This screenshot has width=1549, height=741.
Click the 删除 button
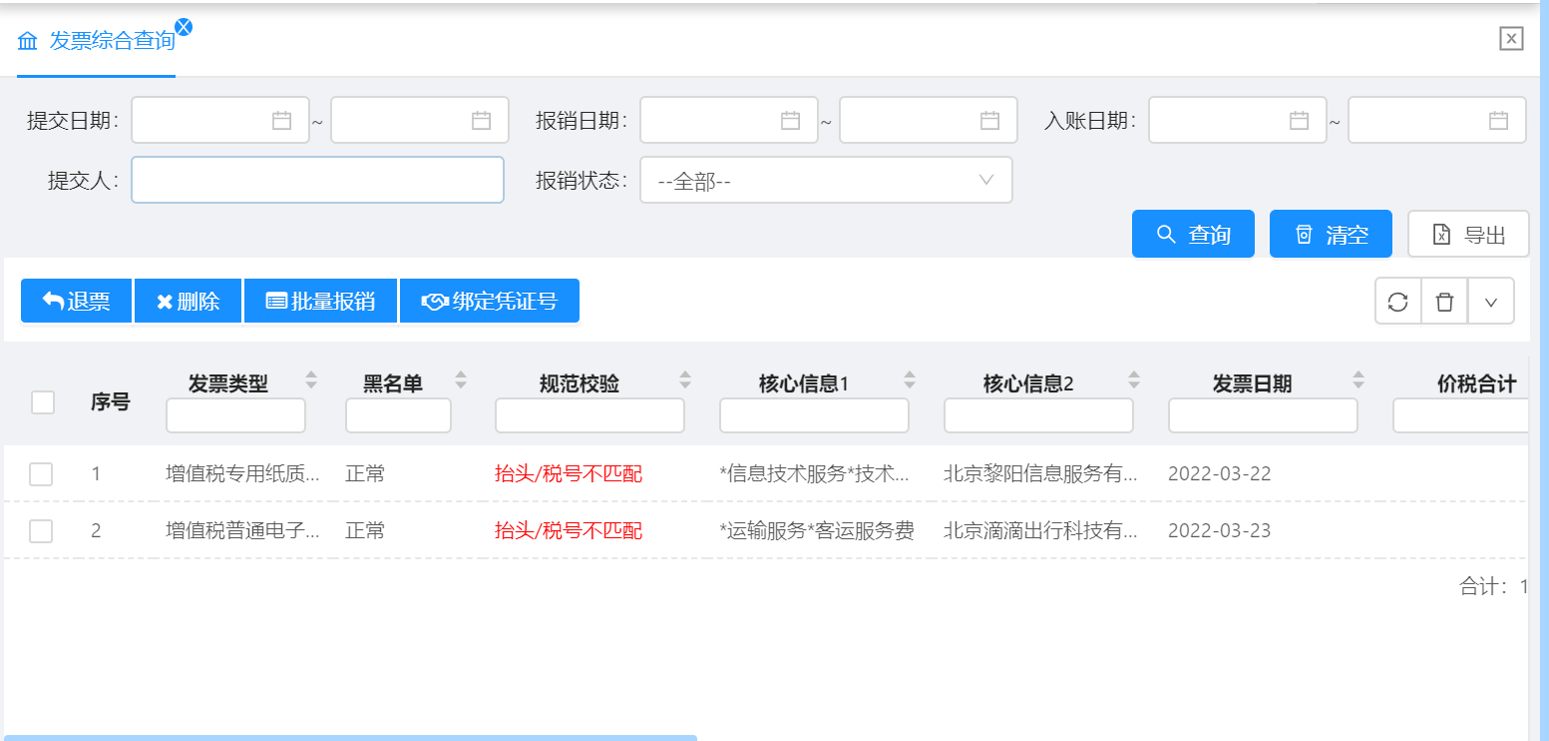pos(188,301)
